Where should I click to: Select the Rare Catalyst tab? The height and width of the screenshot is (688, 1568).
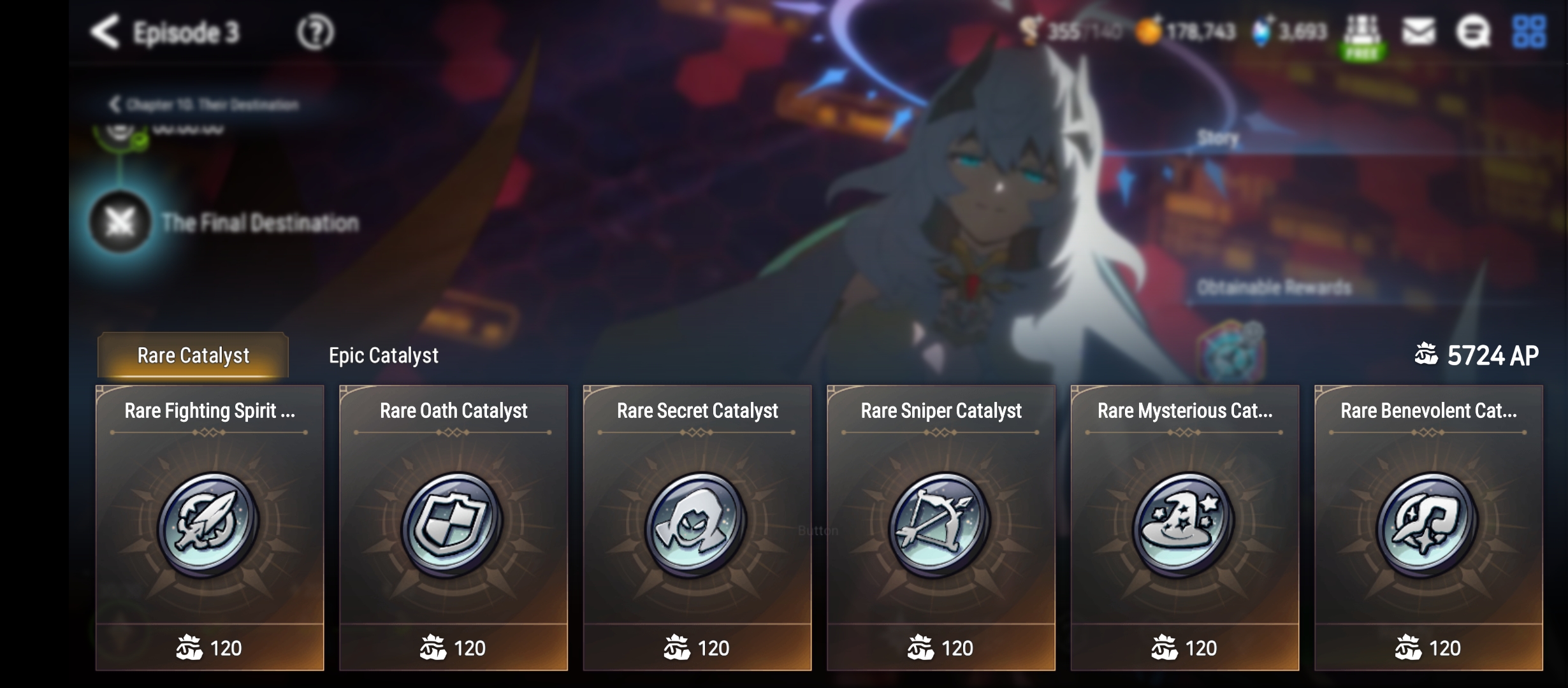click(193, 355)
